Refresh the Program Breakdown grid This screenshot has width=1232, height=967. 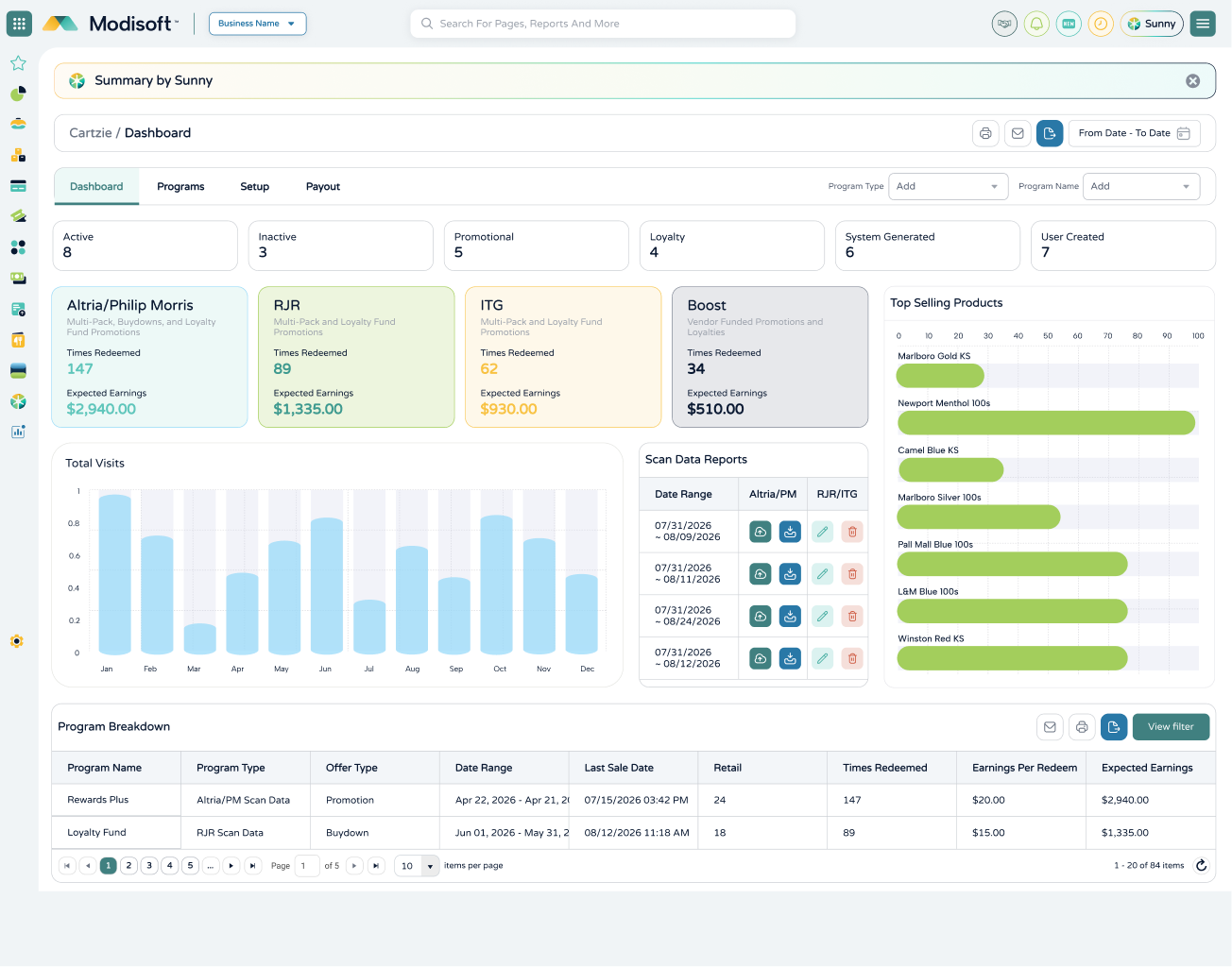pyautogui.click(x=1202, y=865)
